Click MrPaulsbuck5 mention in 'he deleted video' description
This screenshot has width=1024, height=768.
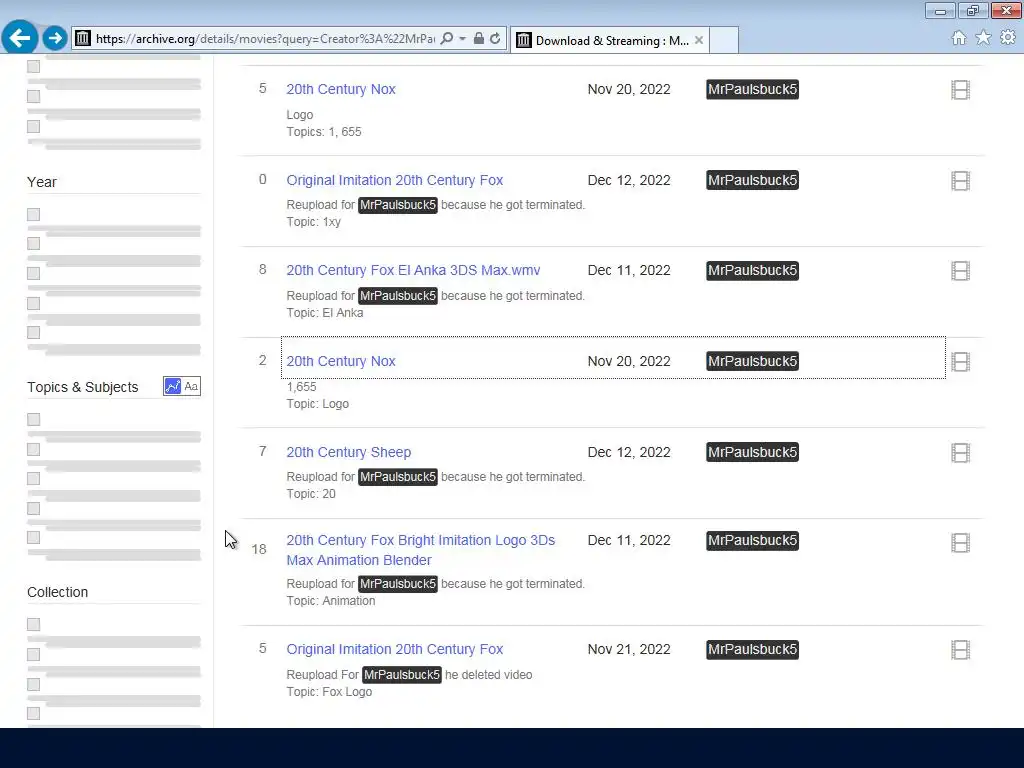pos(402,675)
